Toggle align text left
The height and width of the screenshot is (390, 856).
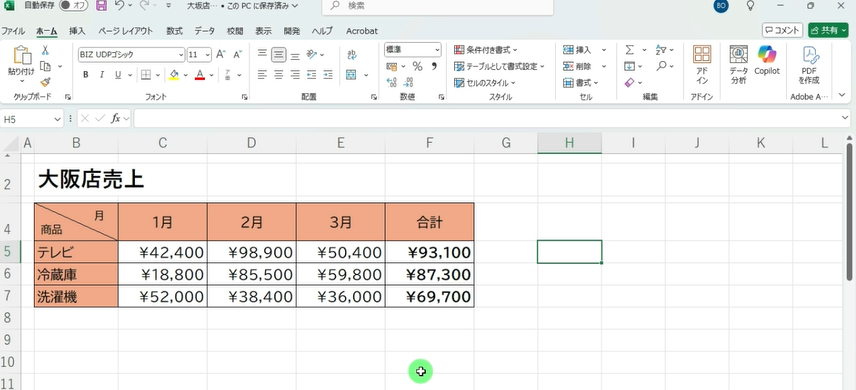pos(262,75)
